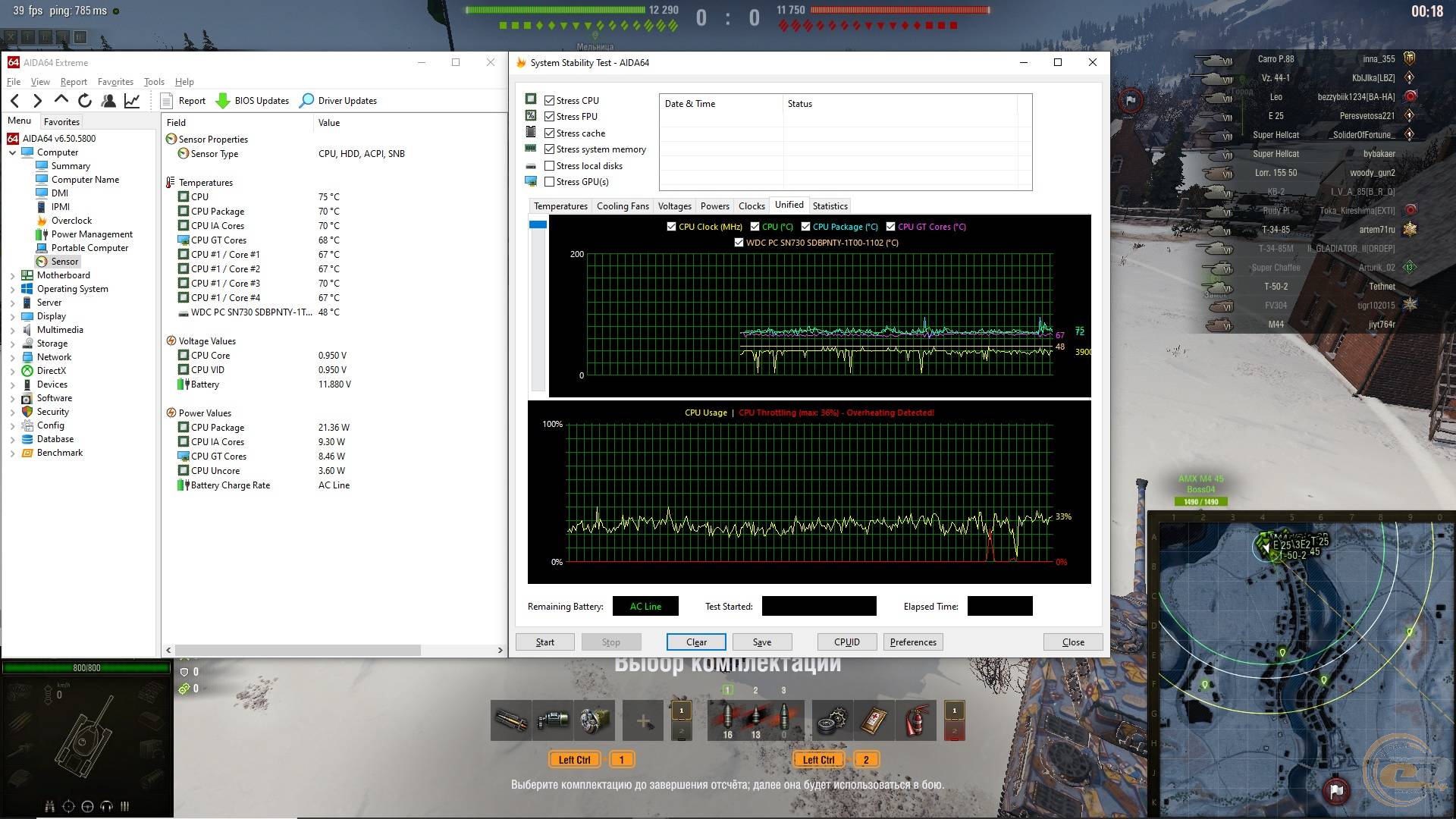Screen dimensions: 1456x819
Task: Expand the Storage tree node
Action: (12, 344)
